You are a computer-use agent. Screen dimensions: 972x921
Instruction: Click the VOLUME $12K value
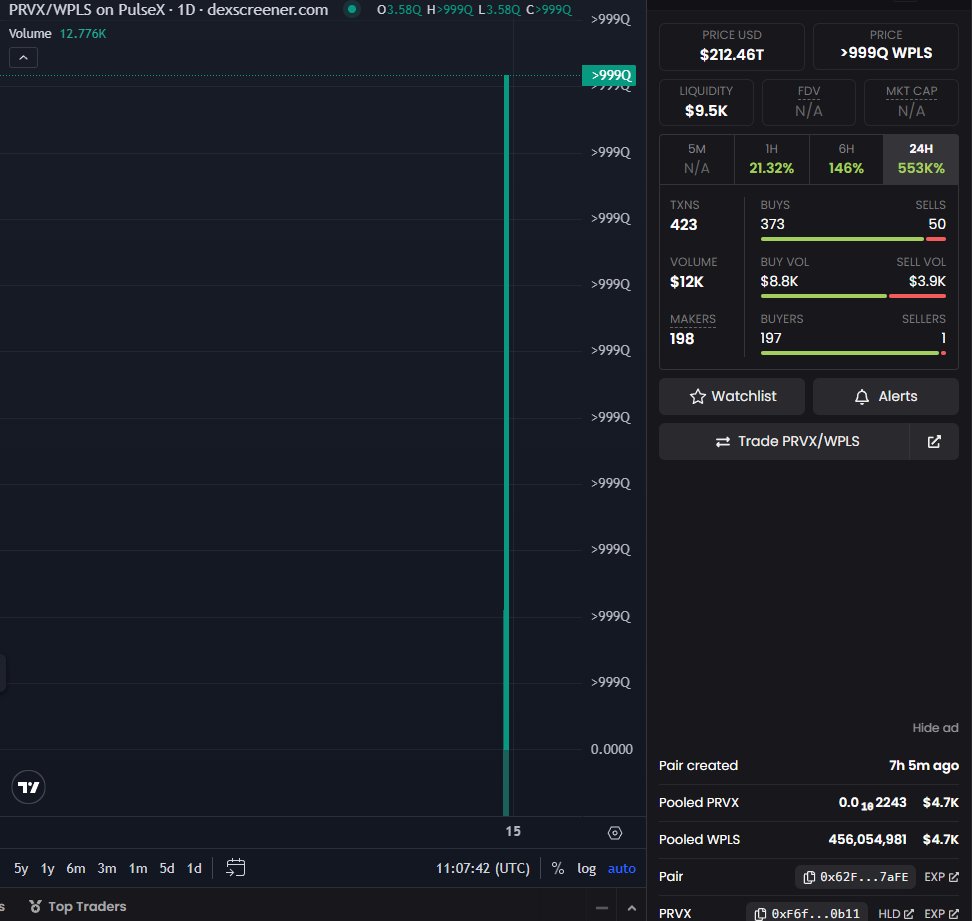(686, 282)
